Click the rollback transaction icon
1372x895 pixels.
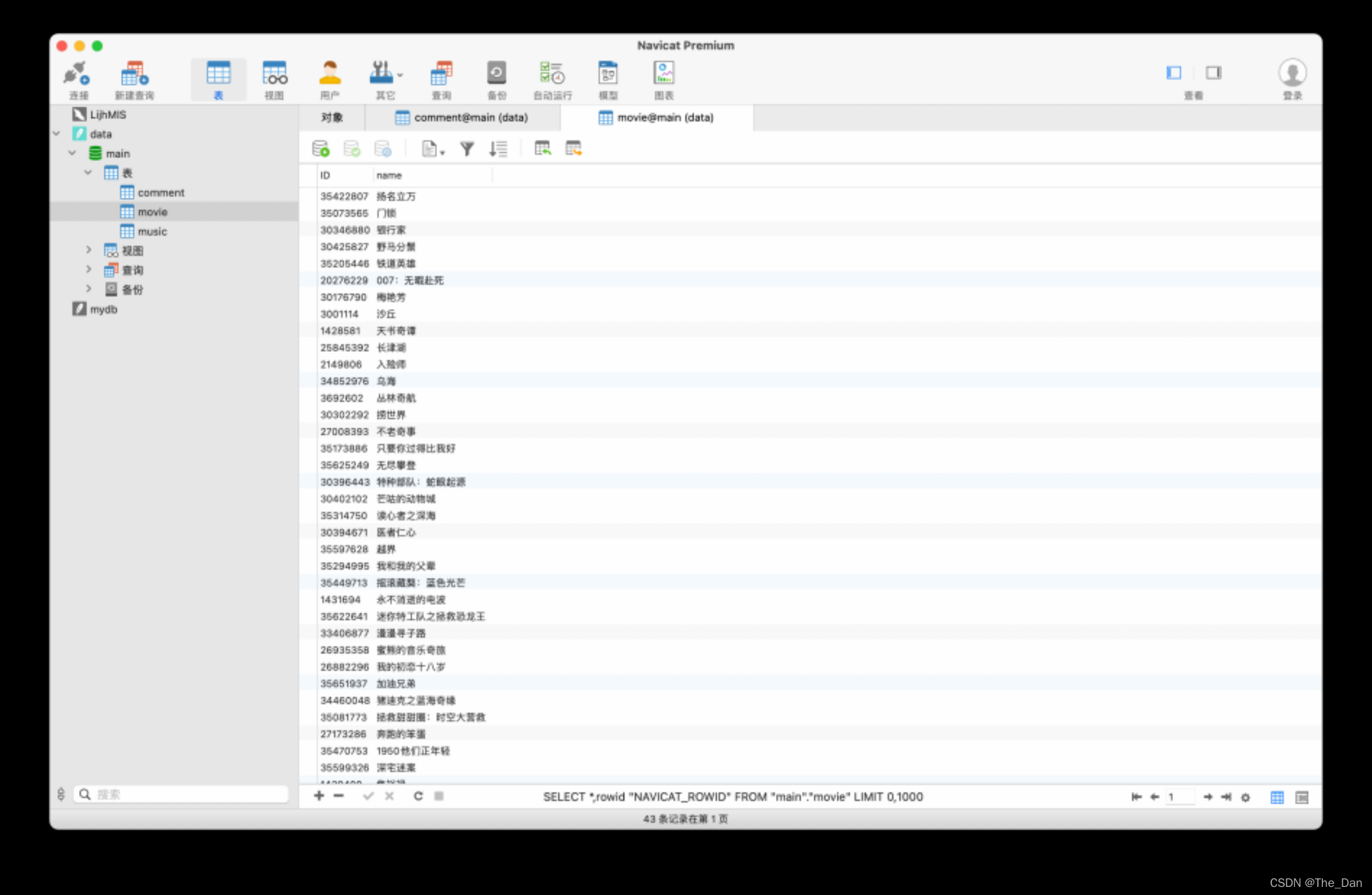(383, 149)
